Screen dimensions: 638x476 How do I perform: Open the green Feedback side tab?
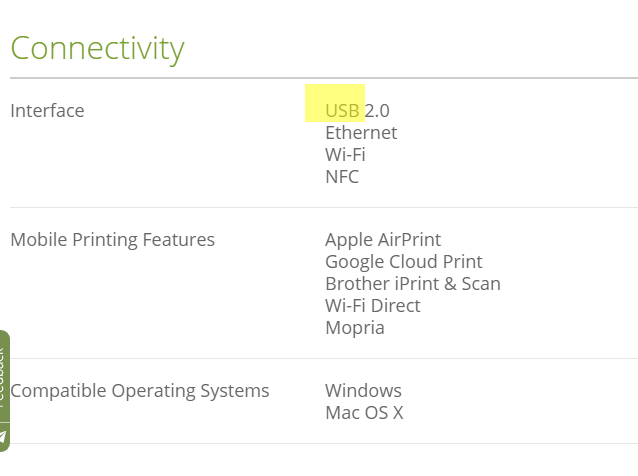click(4, 391)
